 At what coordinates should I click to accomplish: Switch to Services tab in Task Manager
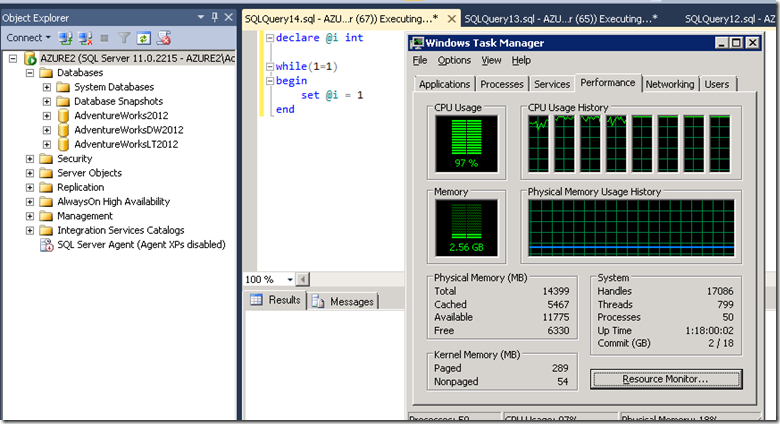tap(552, 84)
